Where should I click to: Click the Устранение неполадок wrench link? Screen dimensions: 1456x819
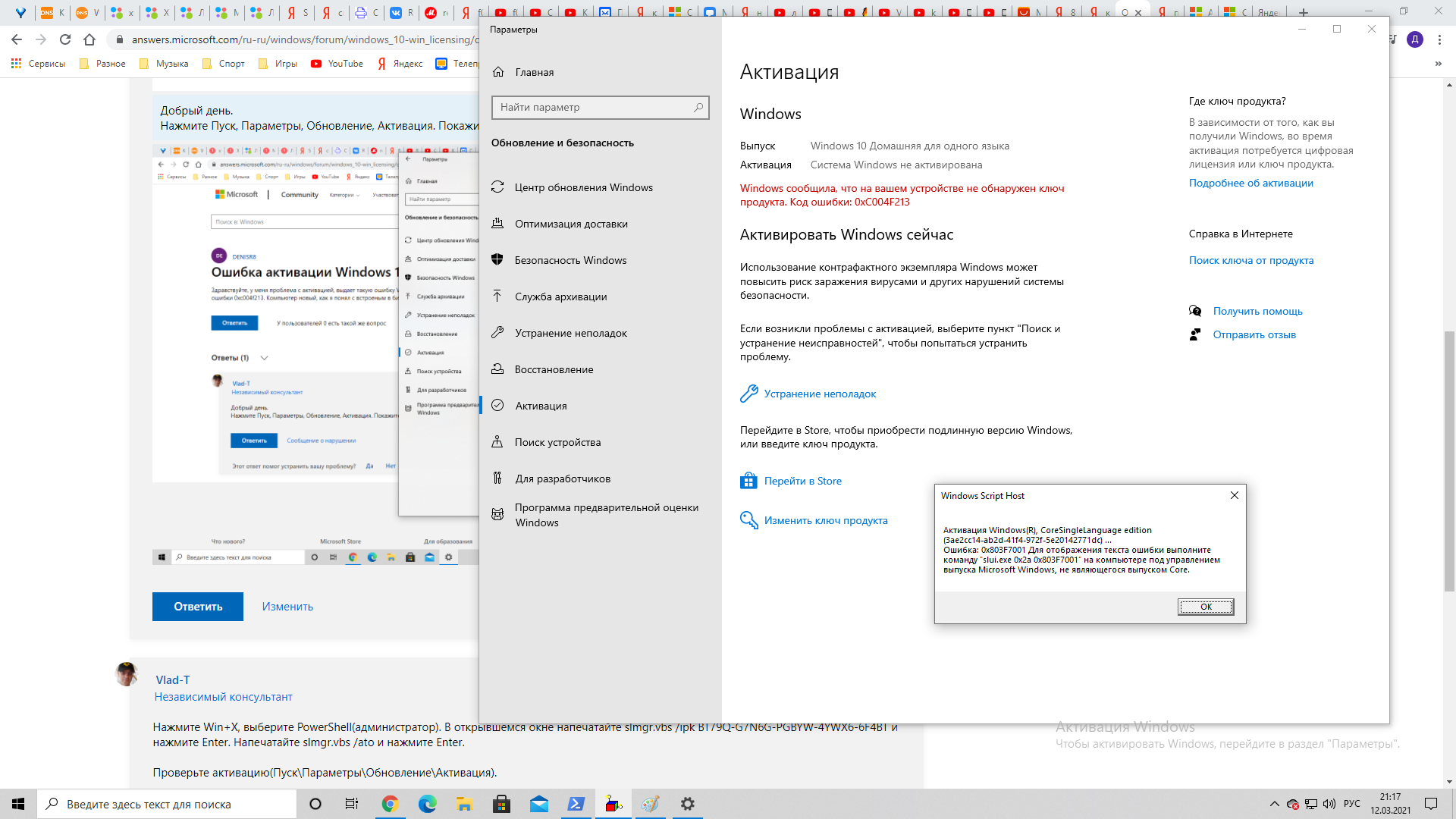pyautogui.click(x=820, y=394)
